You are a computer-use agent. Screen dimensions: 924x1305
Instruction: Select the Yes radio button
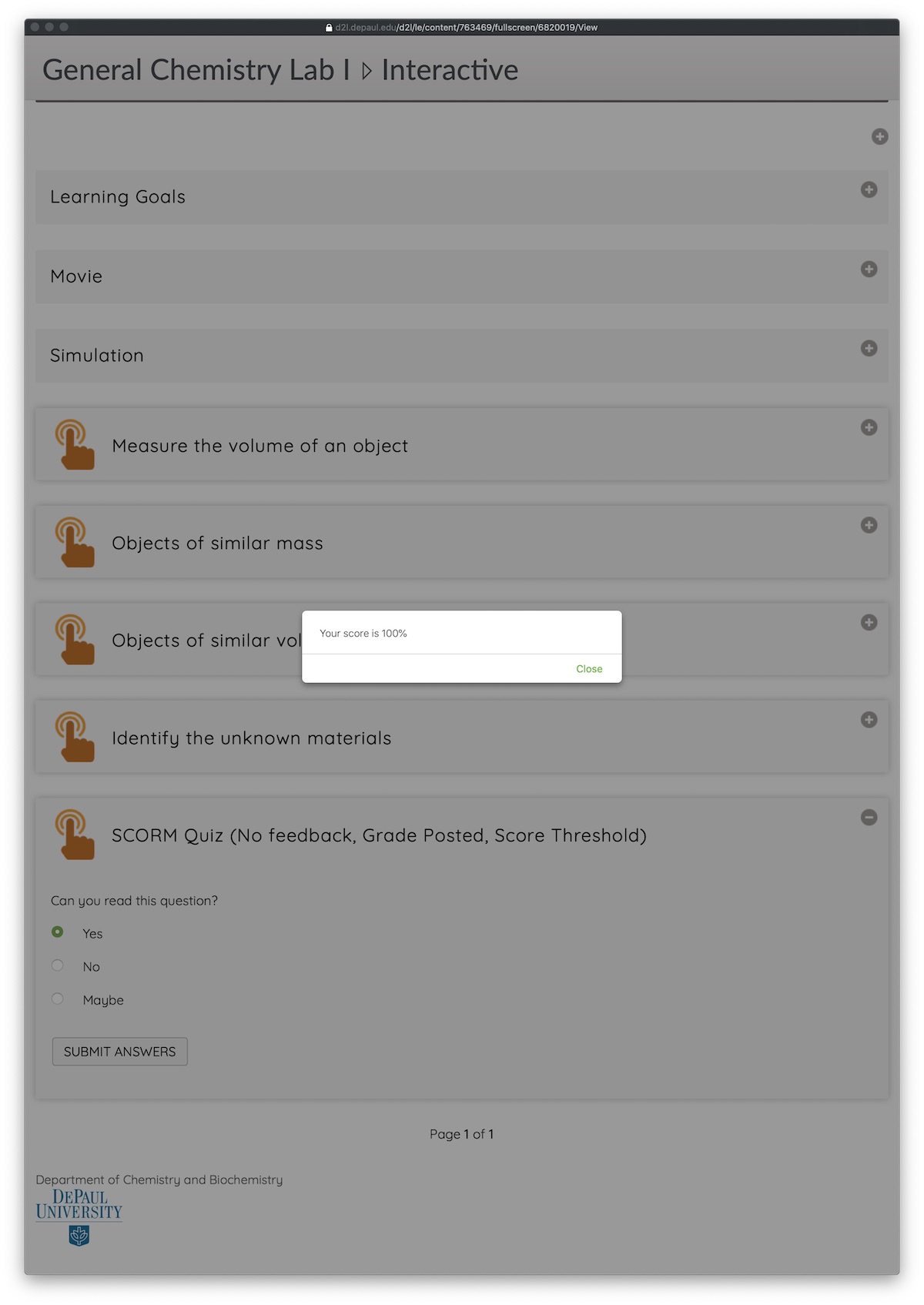tap(58, 932)
